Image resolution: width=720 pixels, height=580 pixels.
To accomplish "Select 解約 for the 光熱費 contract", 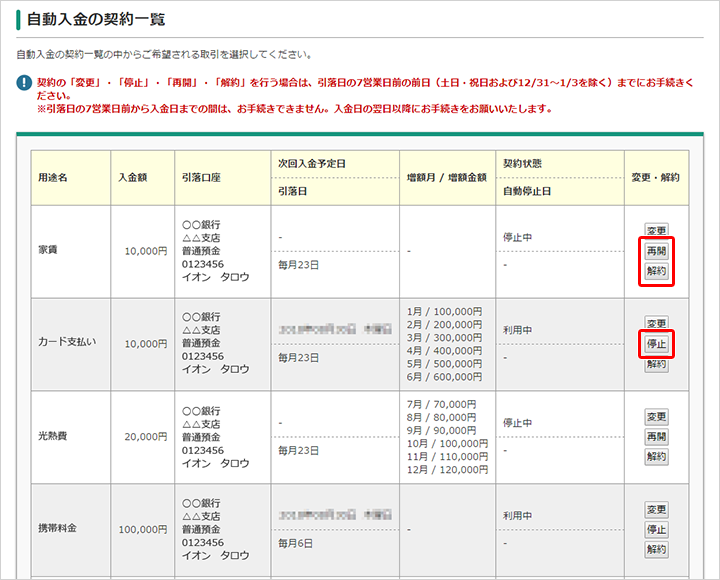I will coord(656,457).
